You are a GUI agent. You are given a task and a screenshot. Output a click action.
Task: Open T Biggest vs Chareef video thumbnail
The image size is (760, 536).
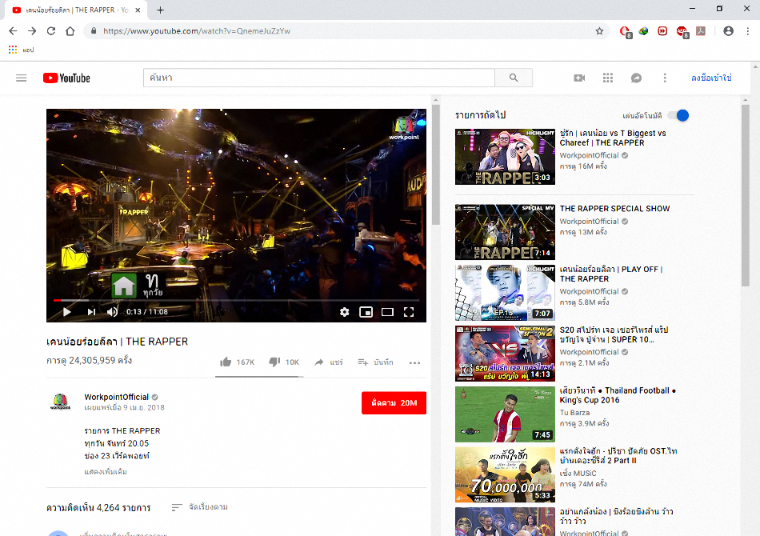click(x=505, y=157)
